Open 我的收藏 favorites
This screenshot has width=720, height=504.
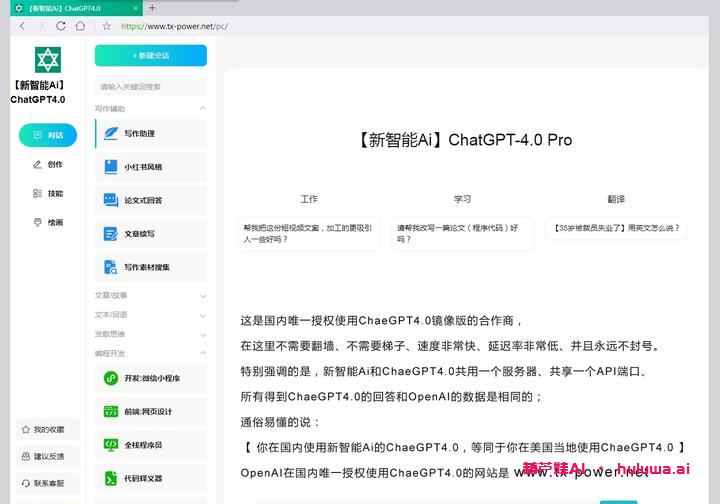pos(48,430)
